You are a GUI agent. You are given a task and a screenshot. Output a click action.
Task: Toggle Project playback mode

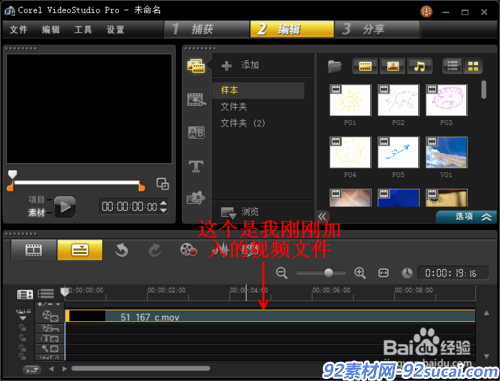[x=36, y=200]
